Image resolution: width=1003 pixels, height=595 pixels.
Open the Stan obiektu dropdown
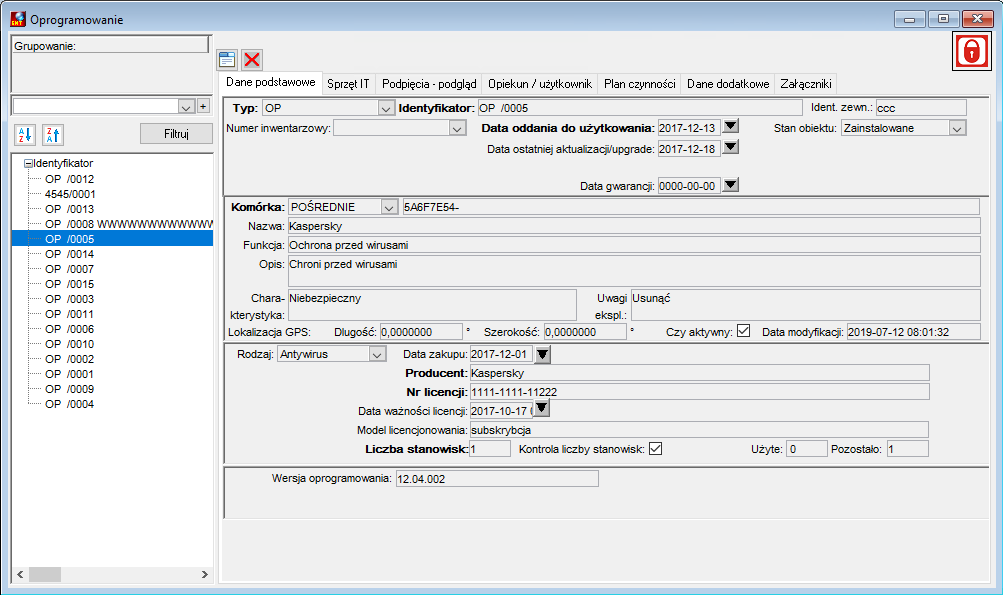[957, 129]
